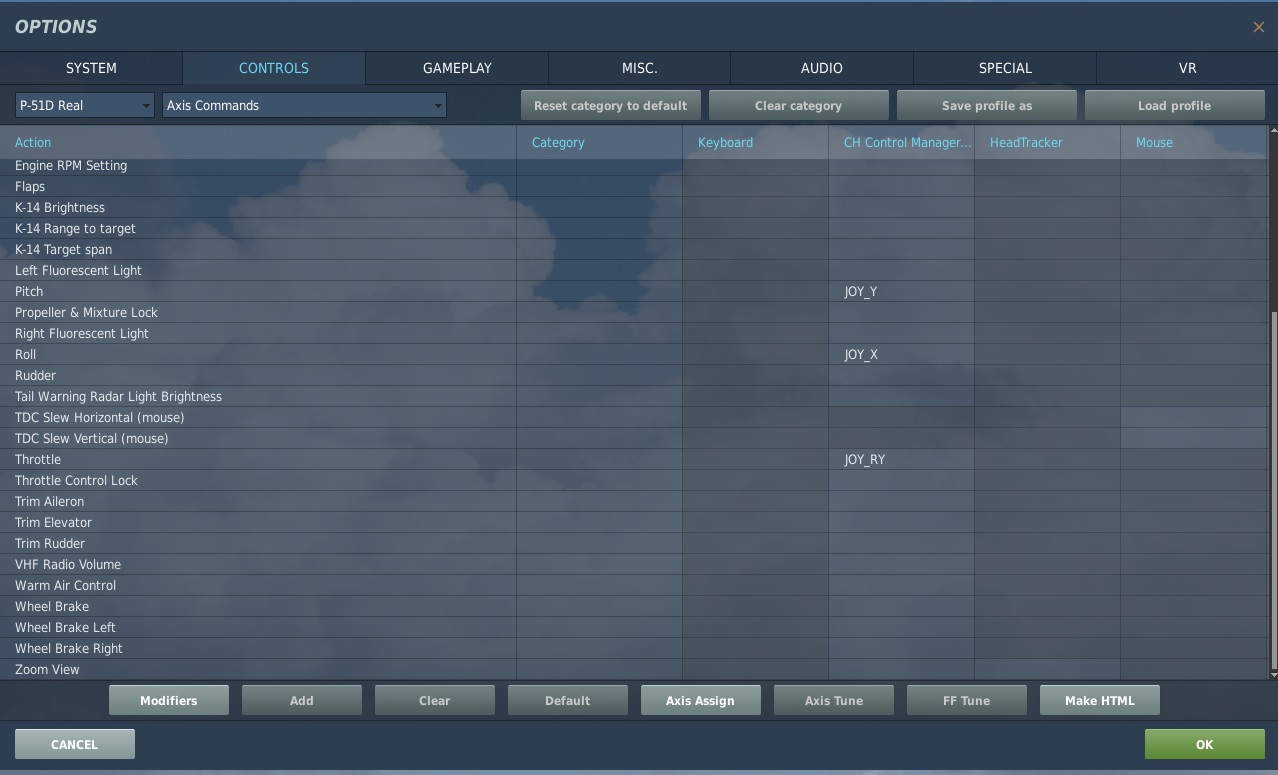Image resolution: width=1278 pixels, height=775 pixels.
Task: Click the CANCEL button
Action: [74, 744]
